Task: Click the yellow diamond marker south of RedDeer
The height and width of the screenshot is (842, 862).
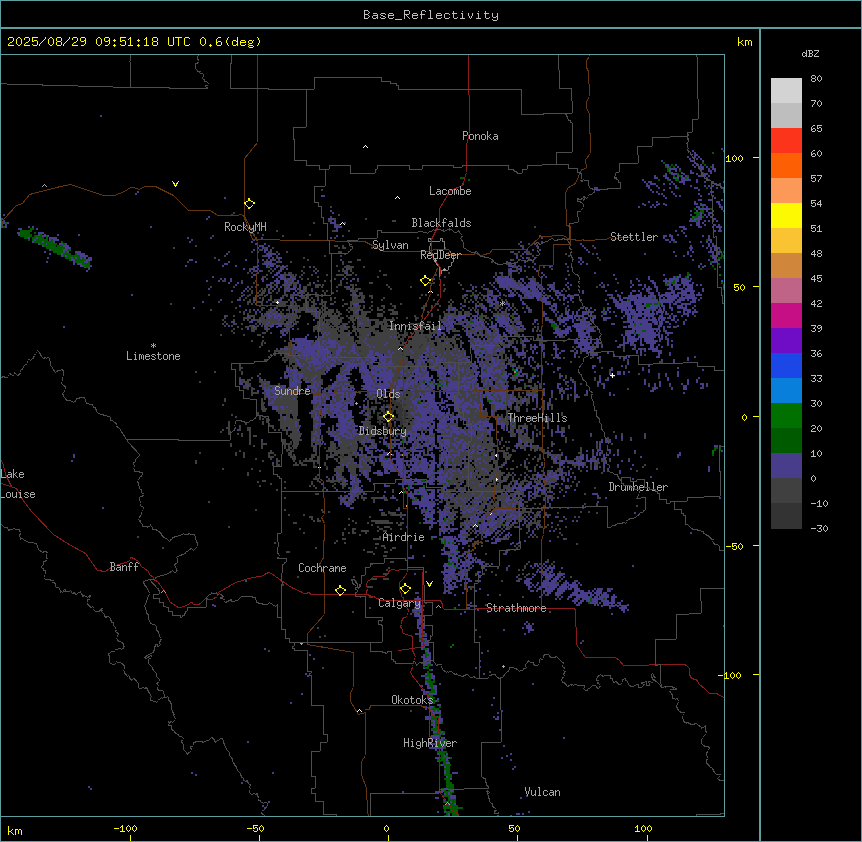Action: pos(426,281)
